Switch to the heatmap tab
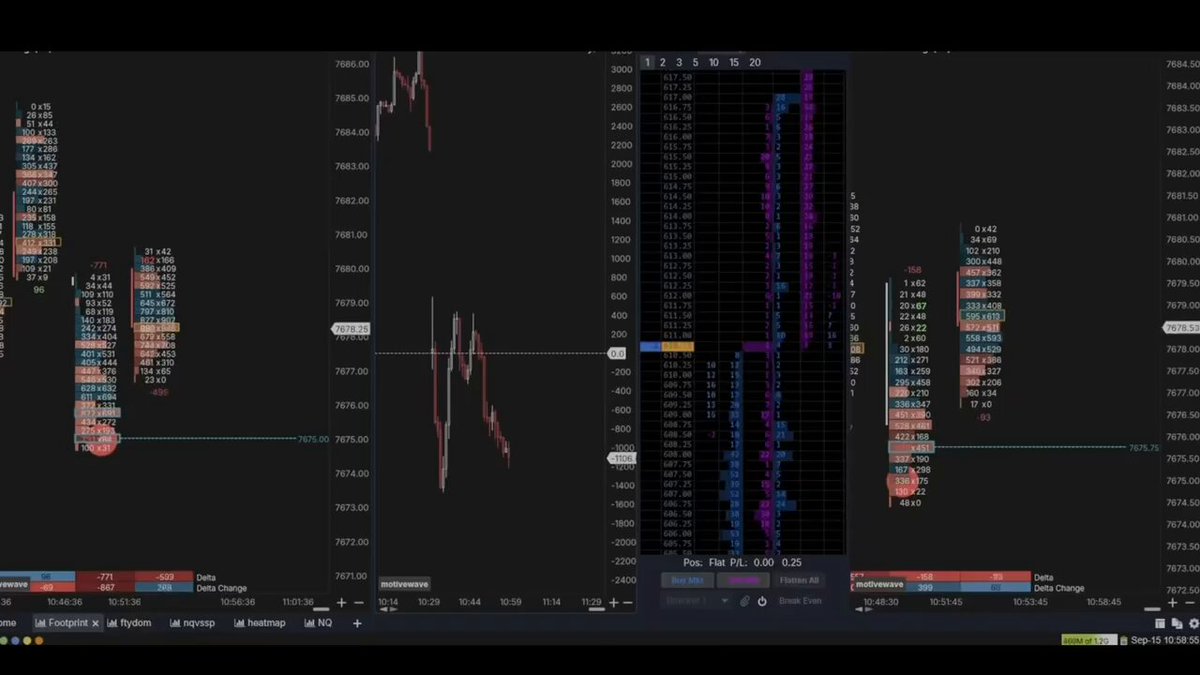Viewport: 1200px width, 675px height. pos(260,623)
